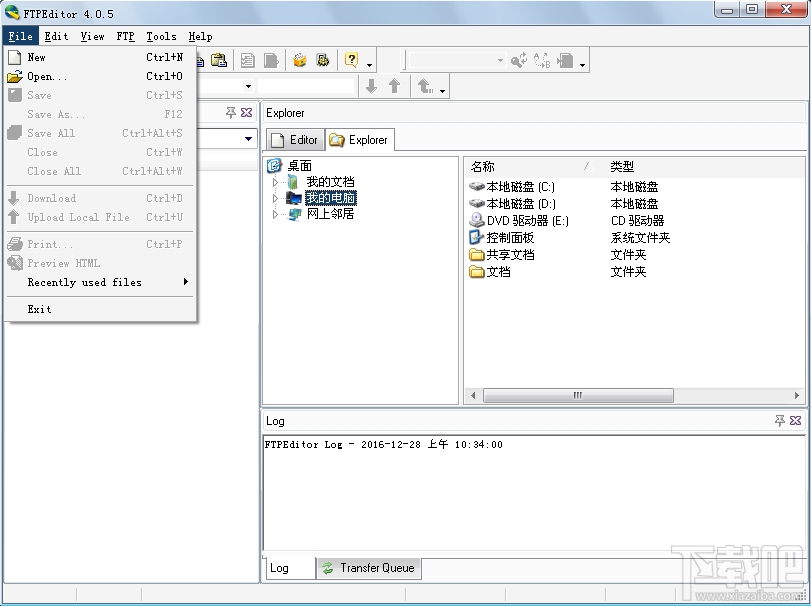
Task: Open the FTP toolbar overflow arrow
Action: click(x=442, y=90)
